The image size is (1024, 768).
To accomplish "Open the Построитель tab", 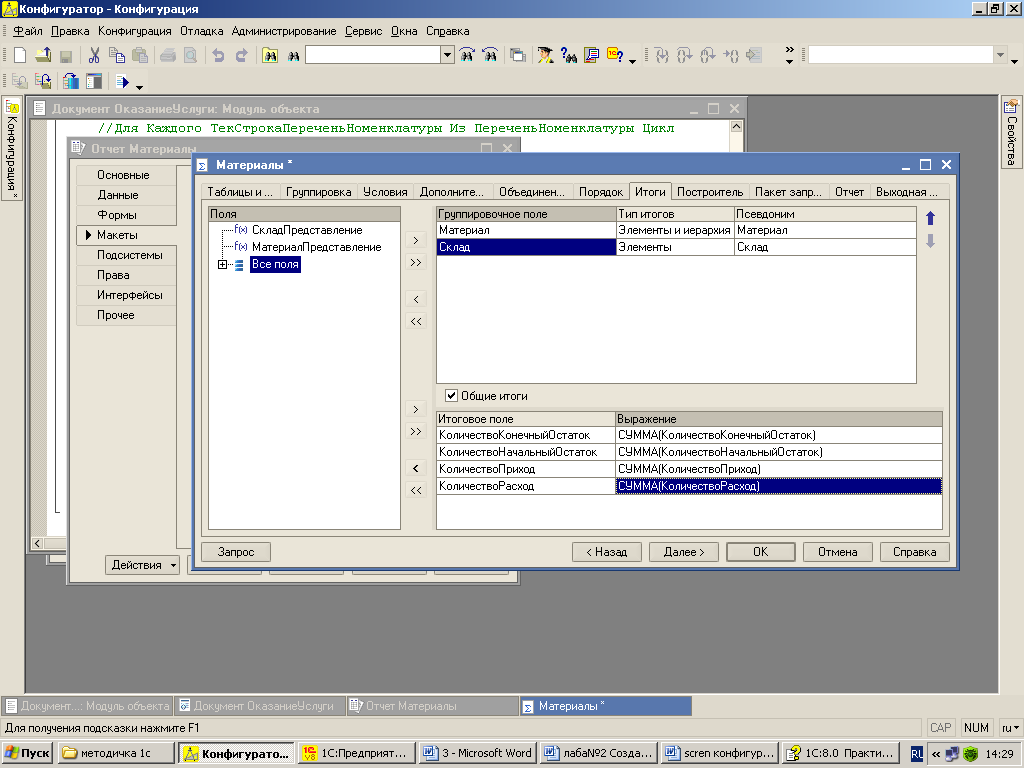I will [x=710, y=192].
